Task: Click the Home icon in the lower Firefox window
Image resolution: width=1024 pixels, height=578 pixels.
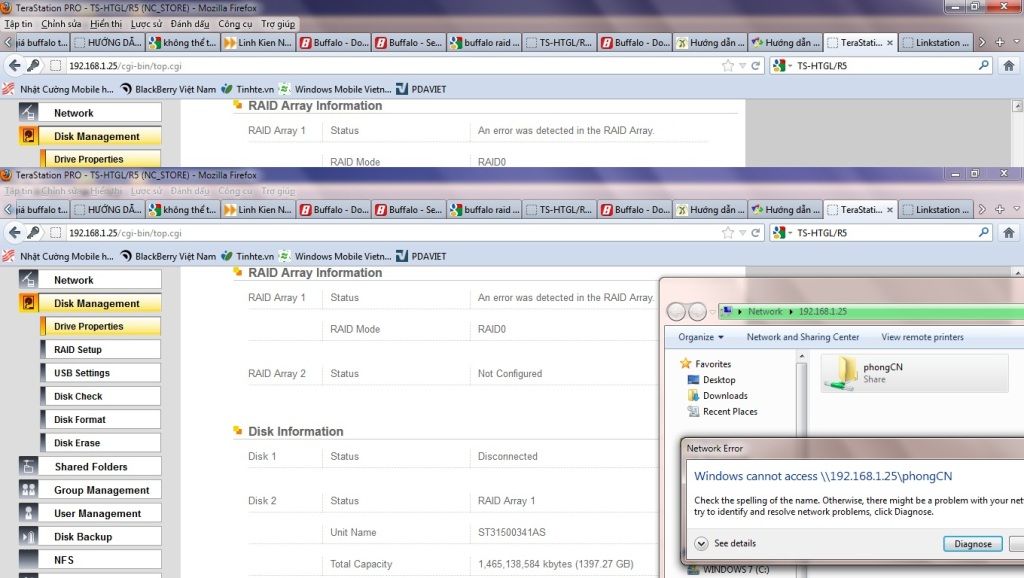Action: [x=1008, y=233]
